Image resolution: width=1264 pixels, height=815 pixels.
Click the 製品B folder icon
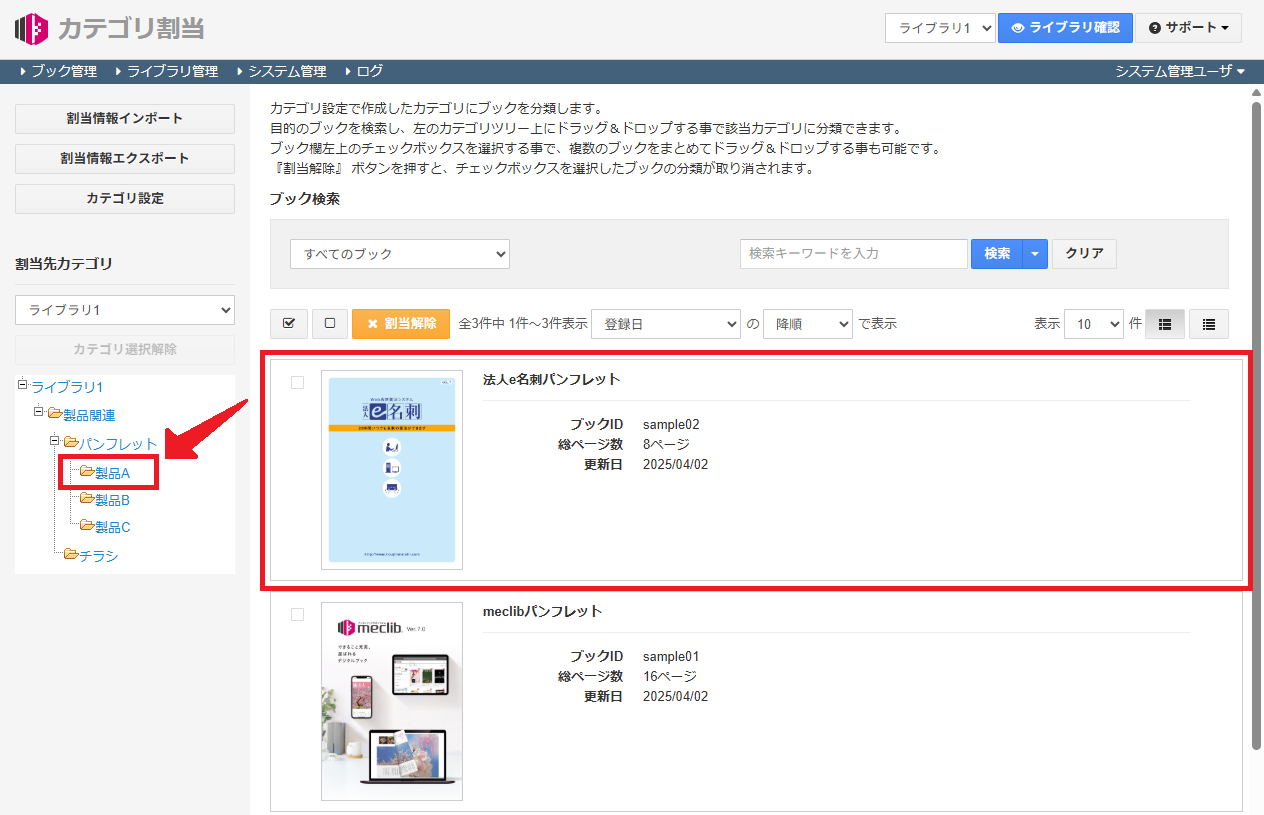tap(87, 500)
